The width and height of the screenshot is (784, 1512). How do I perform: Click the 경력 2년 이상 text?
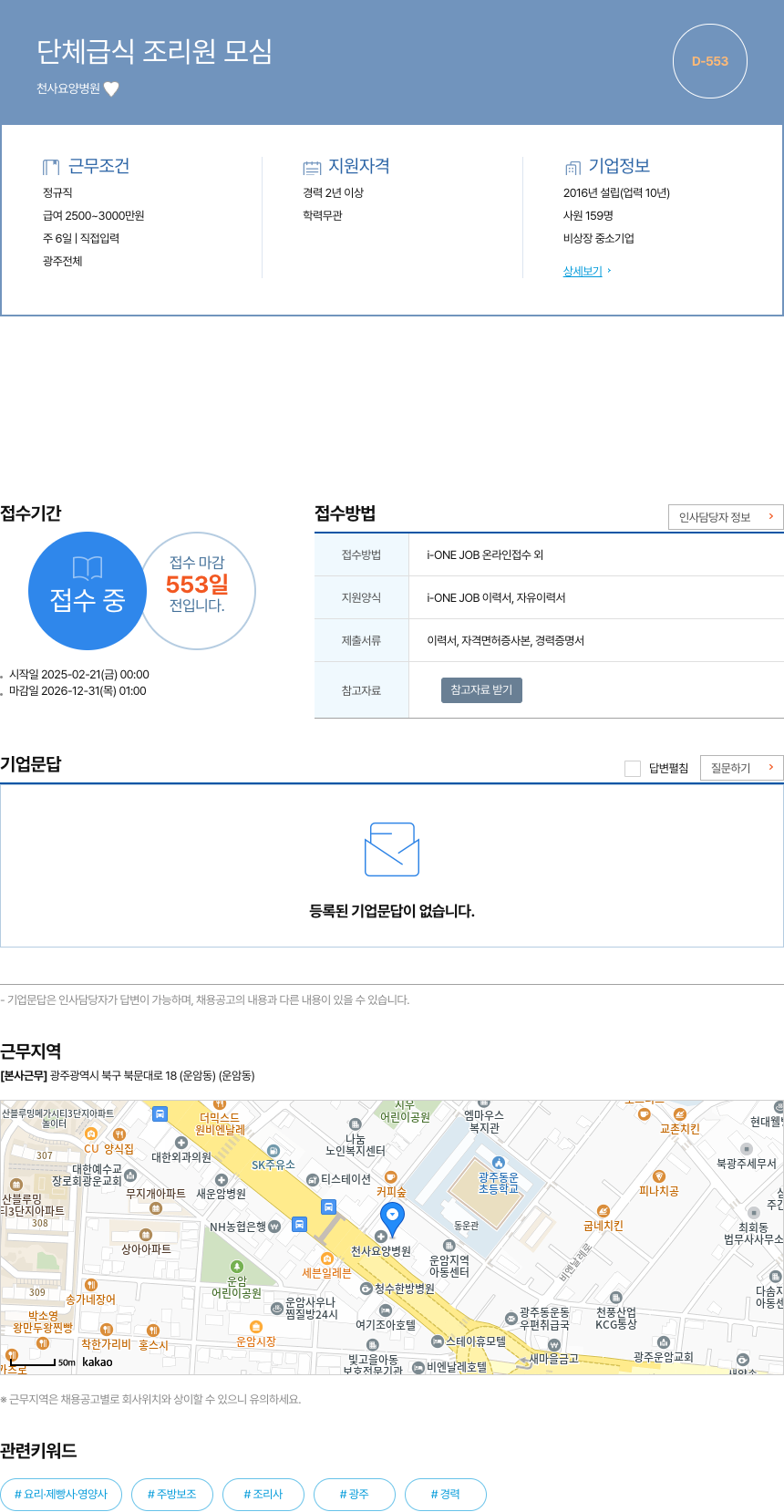point(334,193)
